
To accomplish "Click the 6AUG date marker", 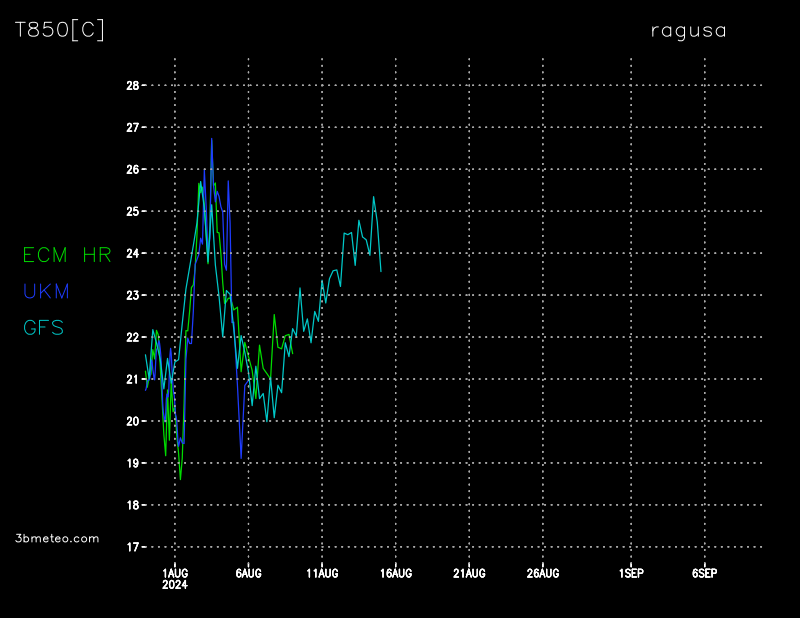I will tap(248, 573).
